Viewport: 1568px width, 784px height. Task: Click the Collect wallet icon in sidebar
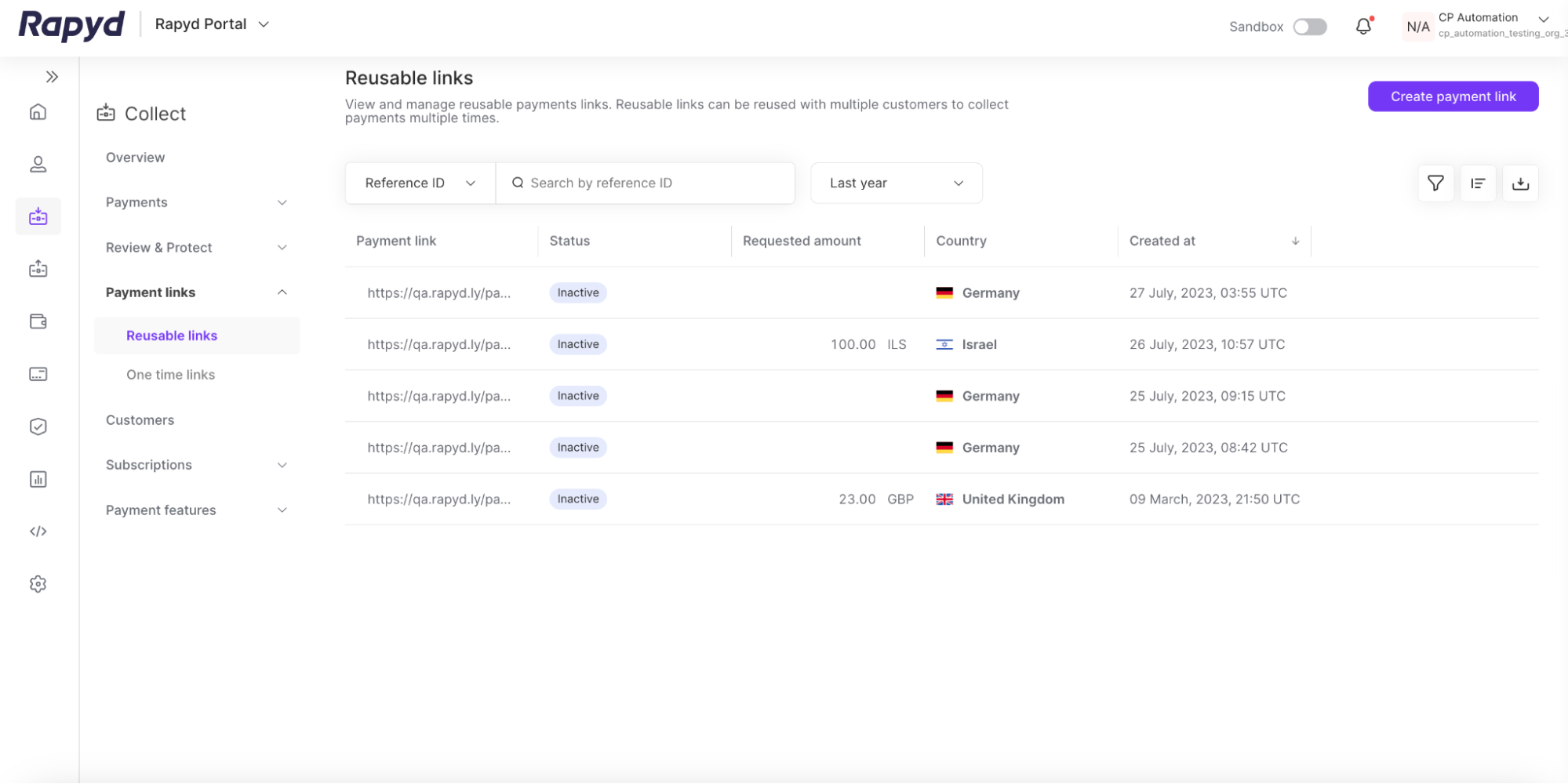click(38, 216)
